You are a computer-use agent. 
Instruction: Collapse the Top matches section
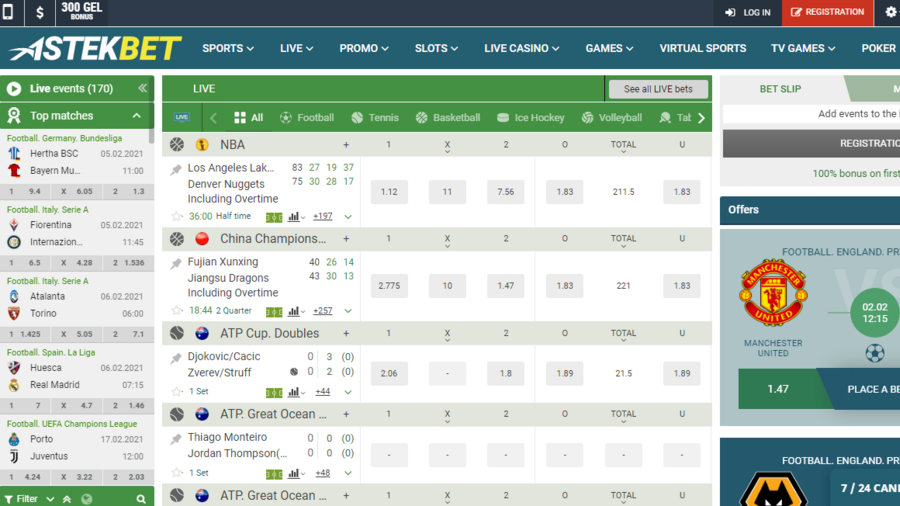137,116
